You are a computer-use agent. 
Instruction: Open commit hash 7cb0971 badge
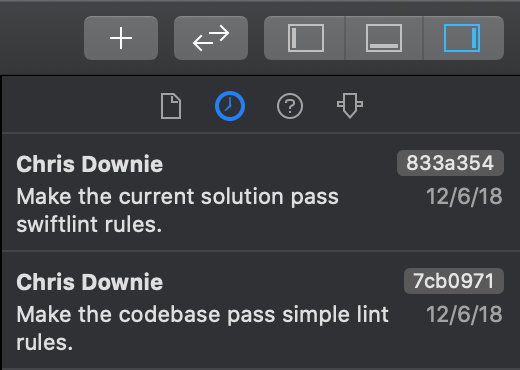click(454, 281)
